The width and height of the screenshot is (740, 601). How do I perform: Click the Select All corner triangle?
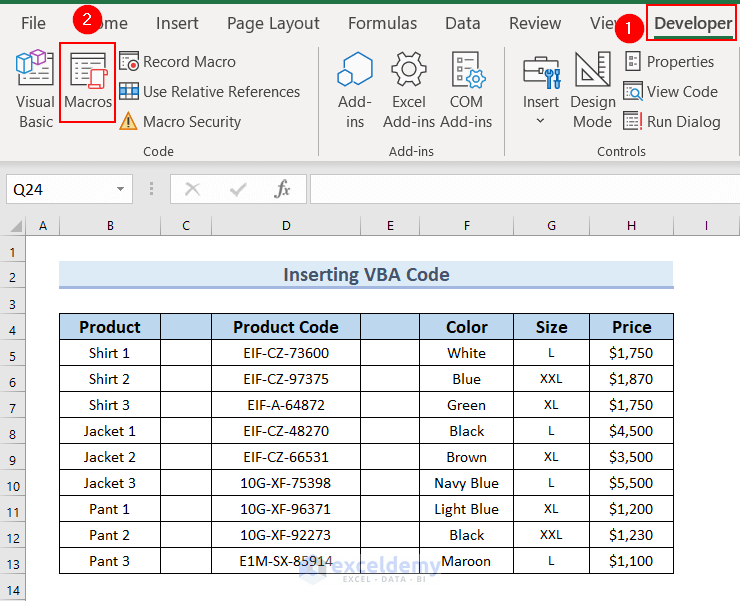[14, 226]
